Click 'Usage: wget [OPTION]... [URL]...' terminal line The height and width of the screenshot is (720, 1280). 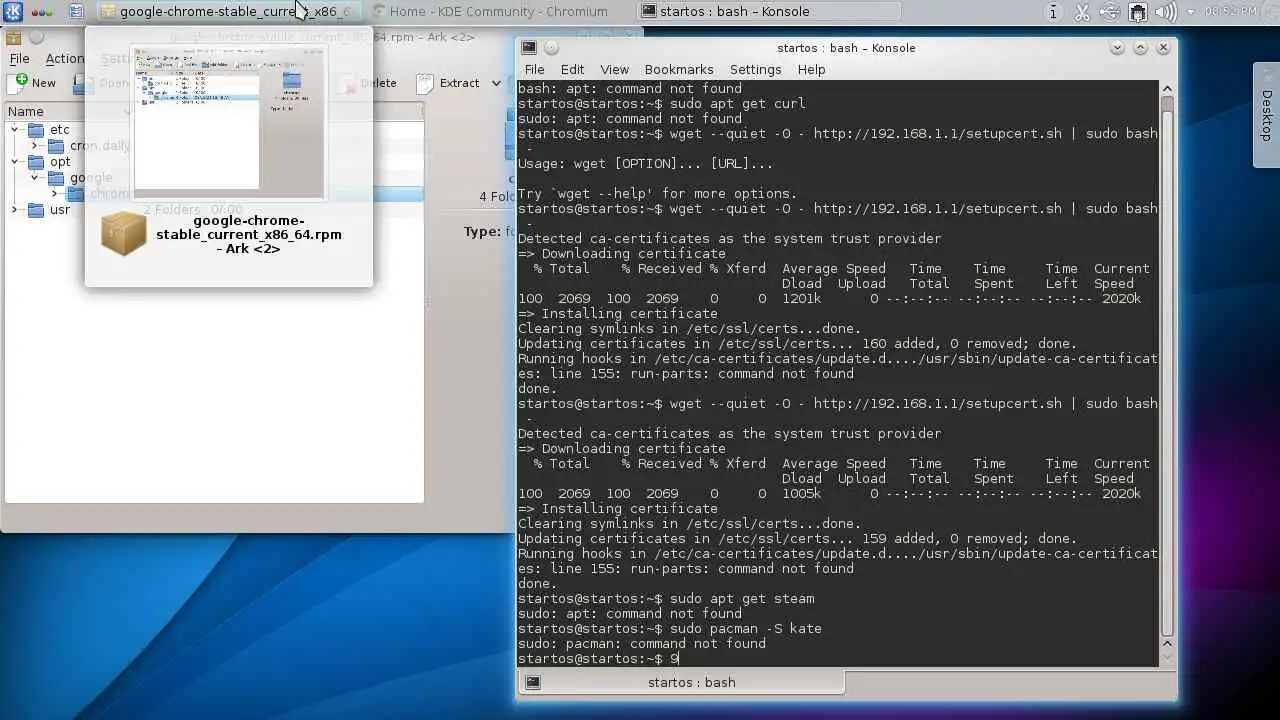645,164
